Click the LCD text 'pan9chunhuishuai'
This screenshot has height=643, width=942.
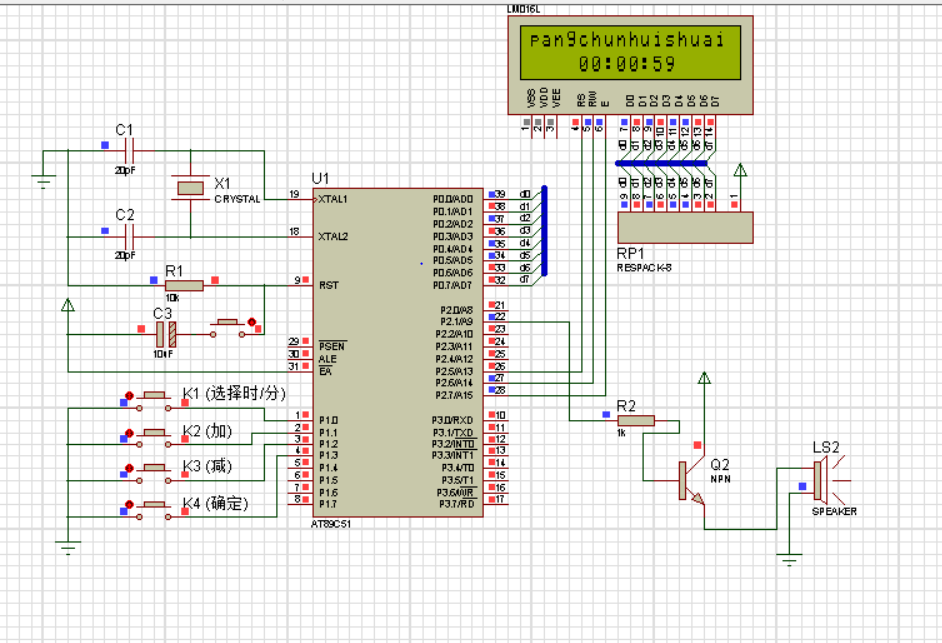tap(627, 40)
